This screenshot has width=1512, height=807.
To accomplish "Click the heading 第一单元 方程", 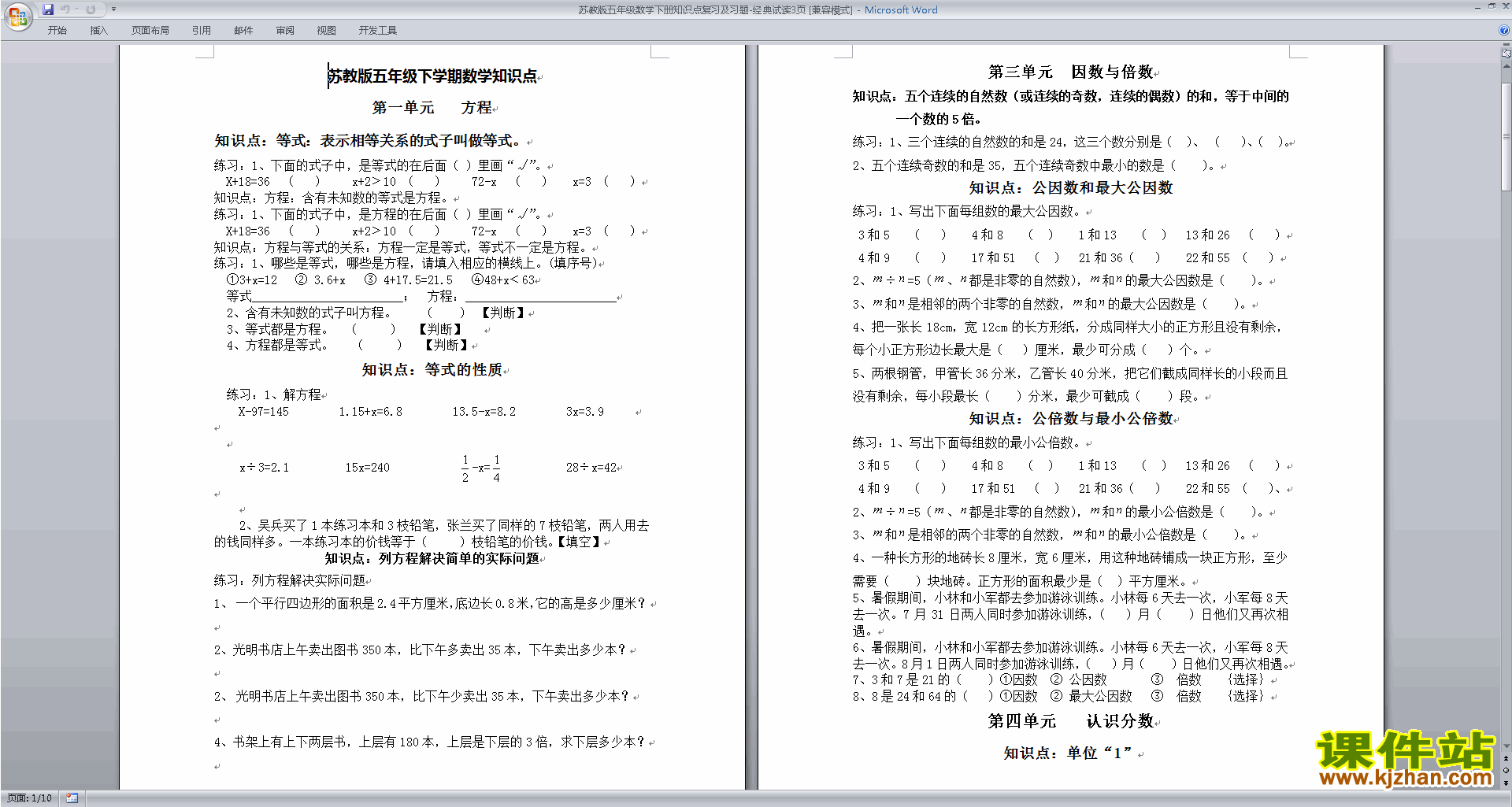I will [x=432, y=108].
